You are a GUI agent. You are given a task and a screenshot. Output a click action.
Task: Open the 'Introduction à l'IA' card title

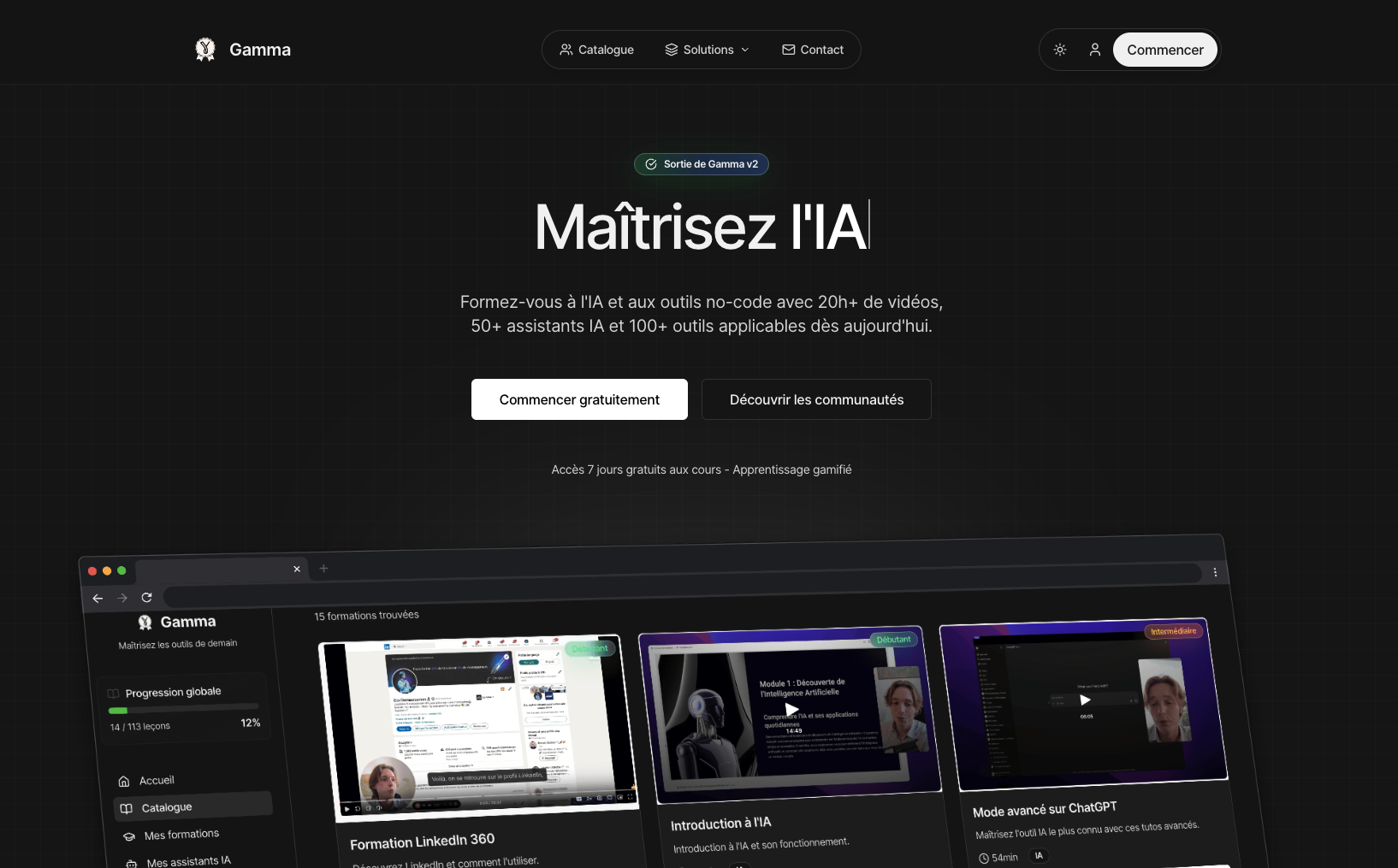pyautogui.click(x=721, y=824)
